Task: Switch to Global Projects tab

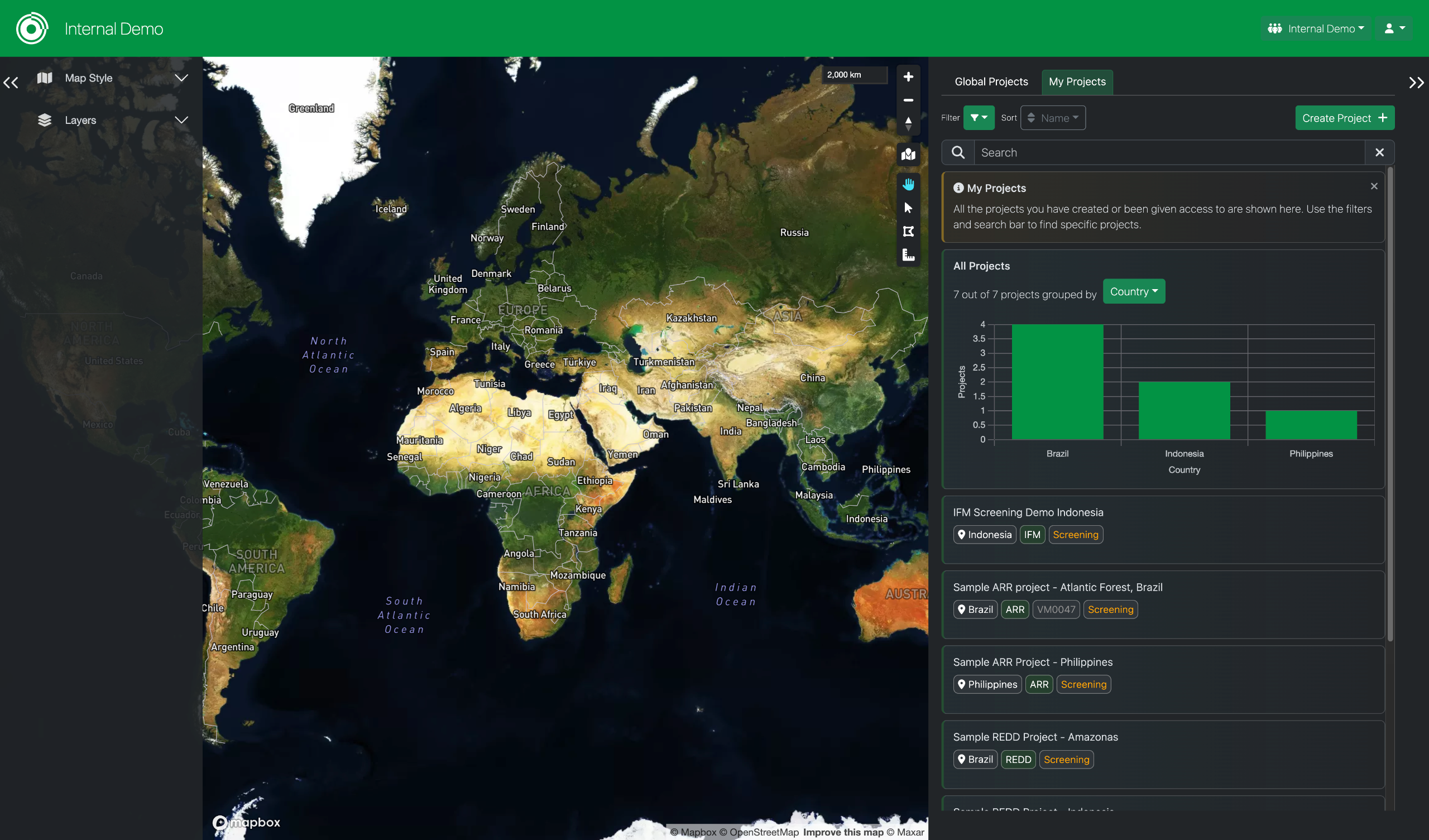Action: 991,81
